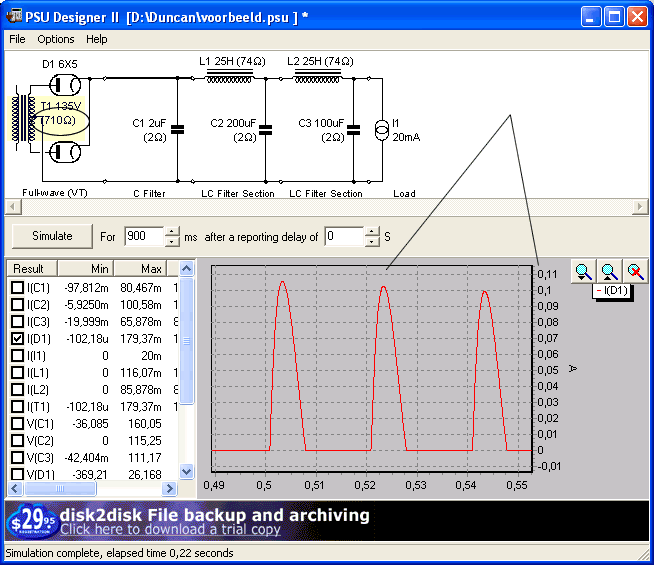Click the reset zoom red magnifier icon

[x=634, y=271]
